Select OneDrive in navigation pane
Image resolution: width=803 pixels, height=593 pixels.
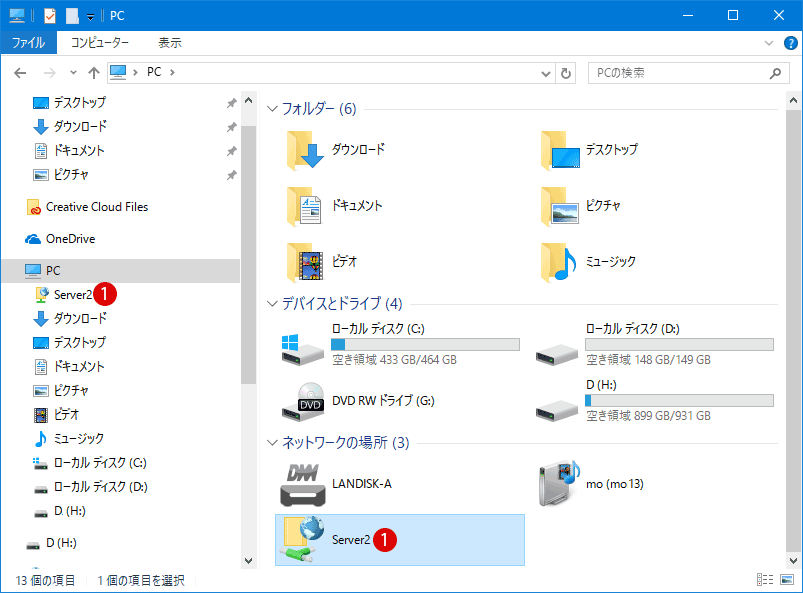coord(70,239)
